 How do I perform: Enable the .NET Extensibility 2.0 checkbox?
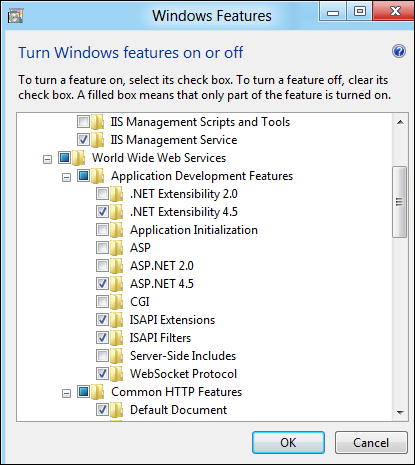point(102,194)
